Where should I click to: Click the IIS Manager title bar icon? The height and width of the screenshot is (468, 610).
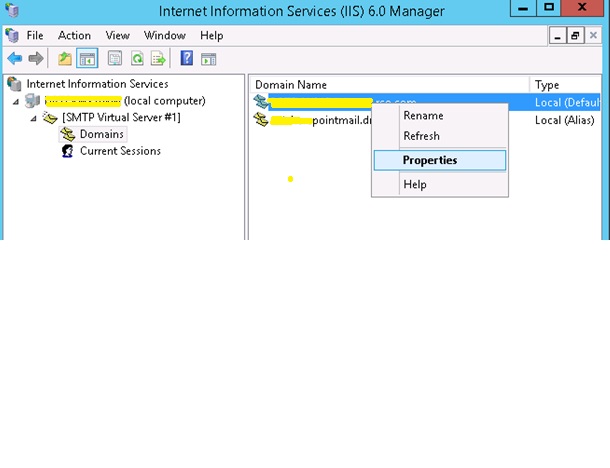[x=12, y=10]
